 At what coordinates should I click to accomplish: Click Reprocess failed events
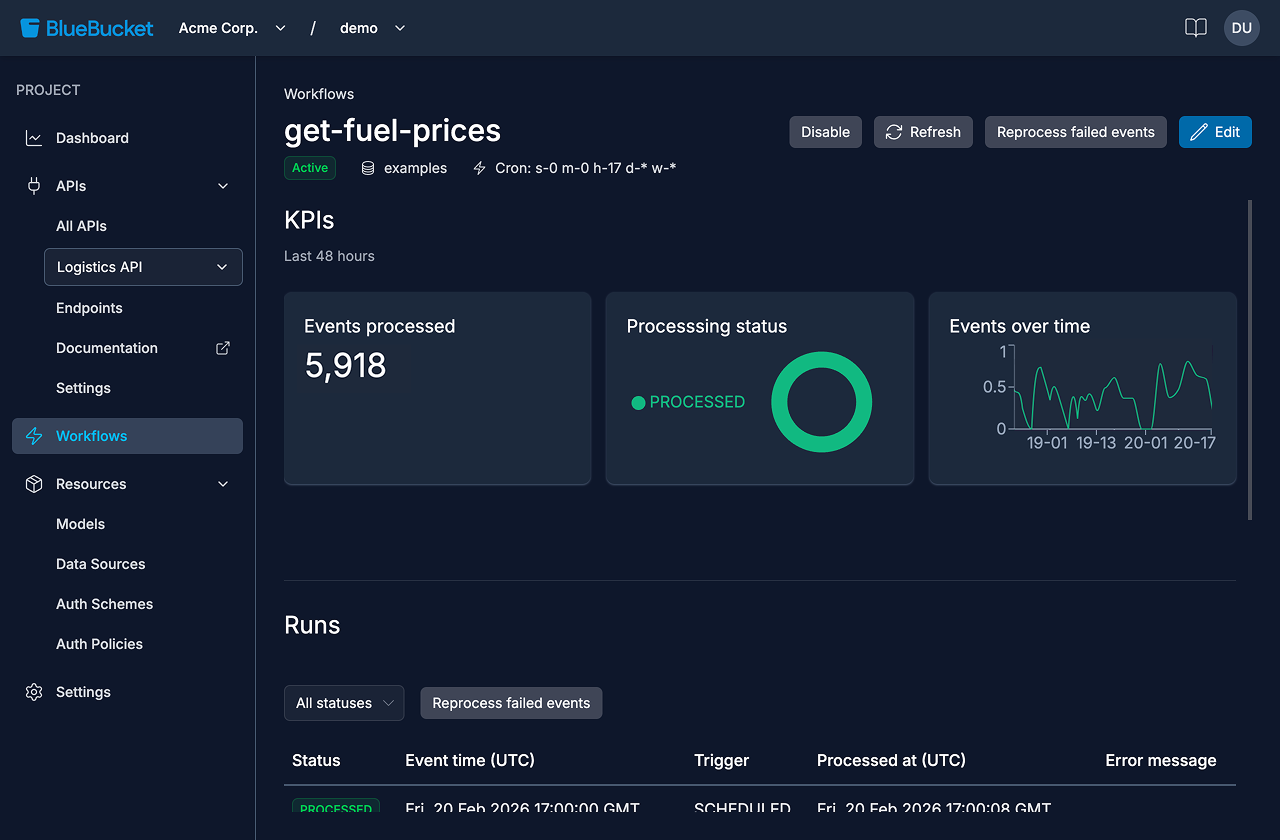pos(1075,131)
